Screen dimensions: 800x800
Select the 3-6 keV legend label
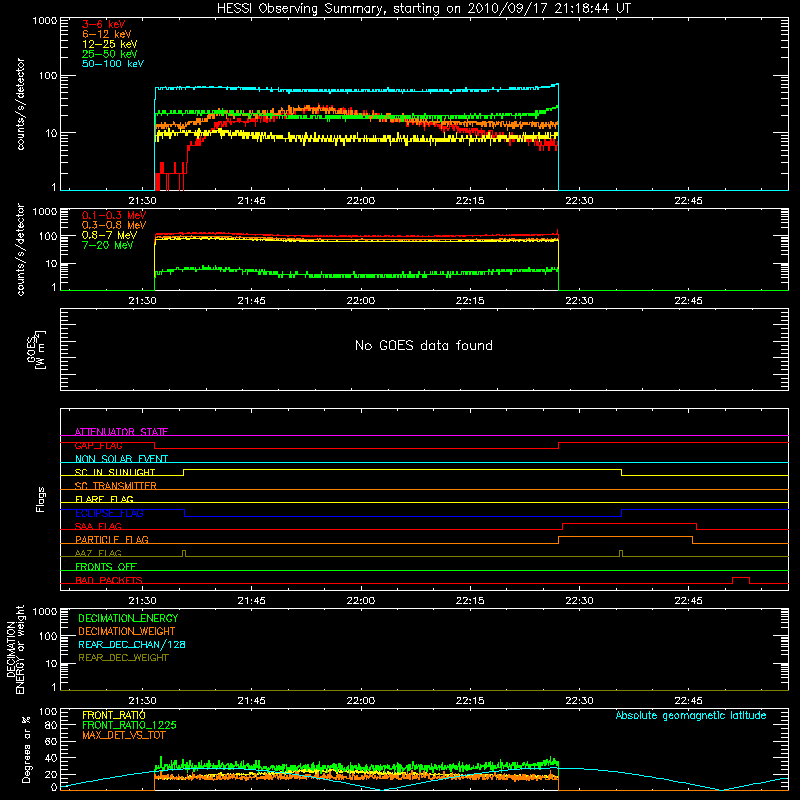tap(104, 24)
